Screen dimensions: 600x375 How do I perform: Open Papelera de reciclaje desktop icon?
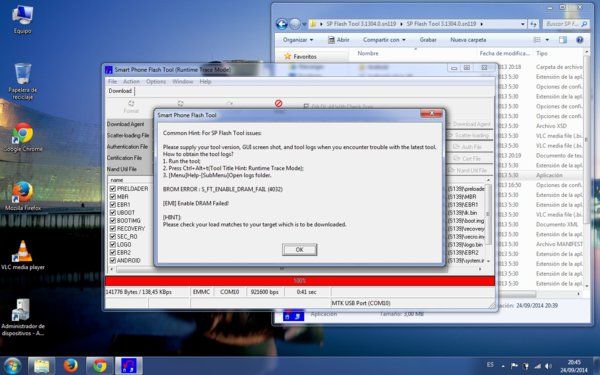23,82
